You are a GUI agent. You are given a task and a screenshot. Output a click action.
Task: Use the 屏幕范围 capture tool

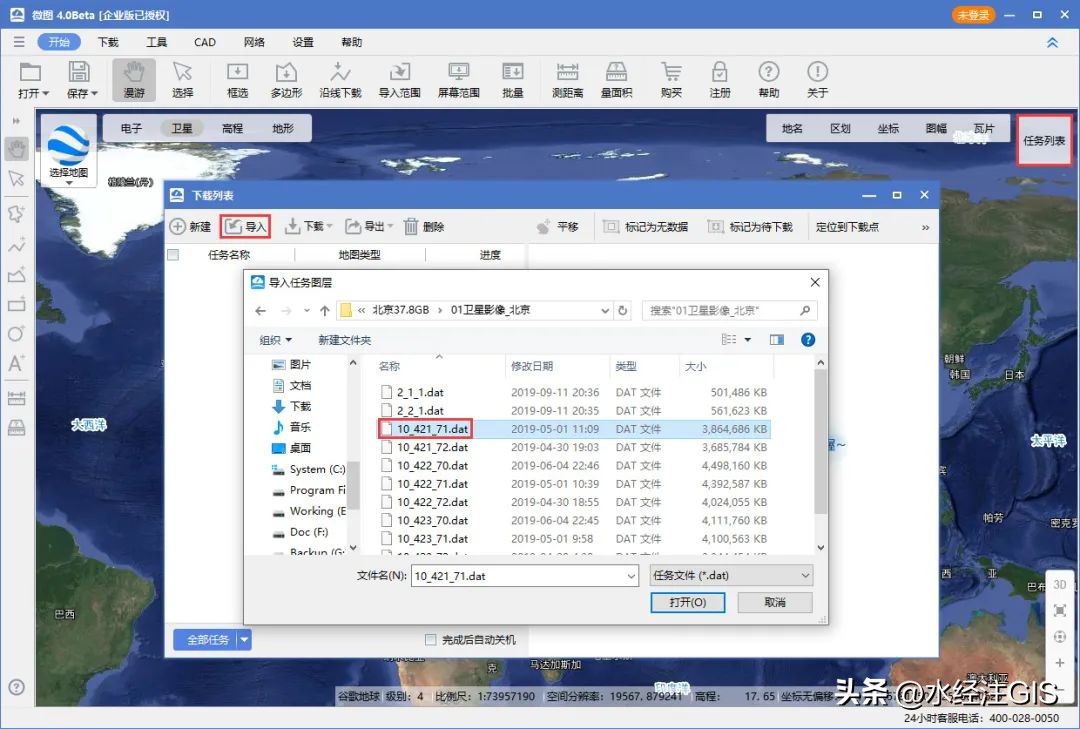pos(457,79)
